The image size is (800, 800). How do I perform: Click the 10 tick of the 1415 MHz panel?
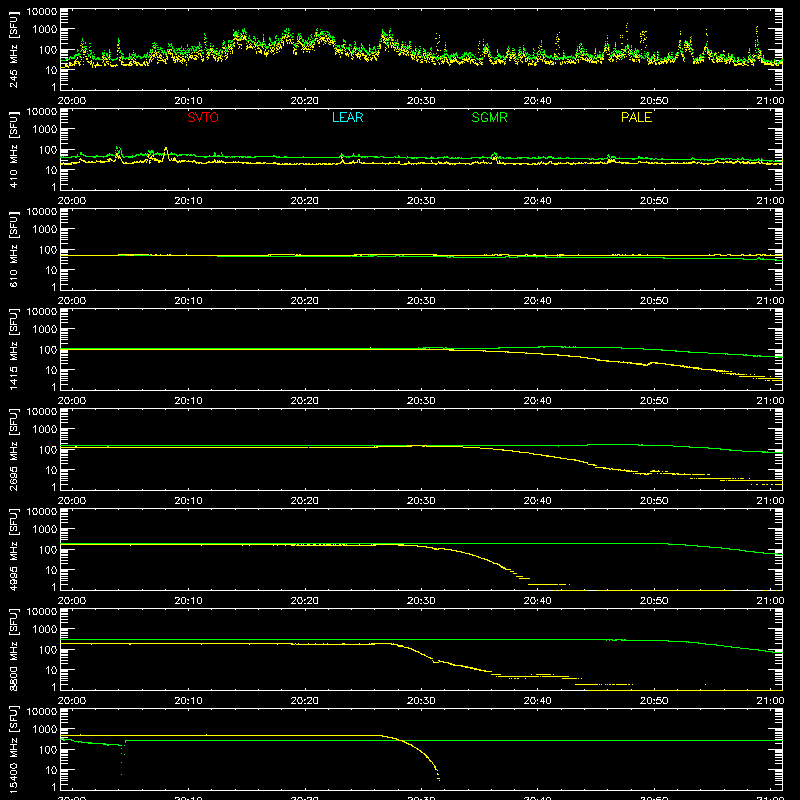click(51, 370)
